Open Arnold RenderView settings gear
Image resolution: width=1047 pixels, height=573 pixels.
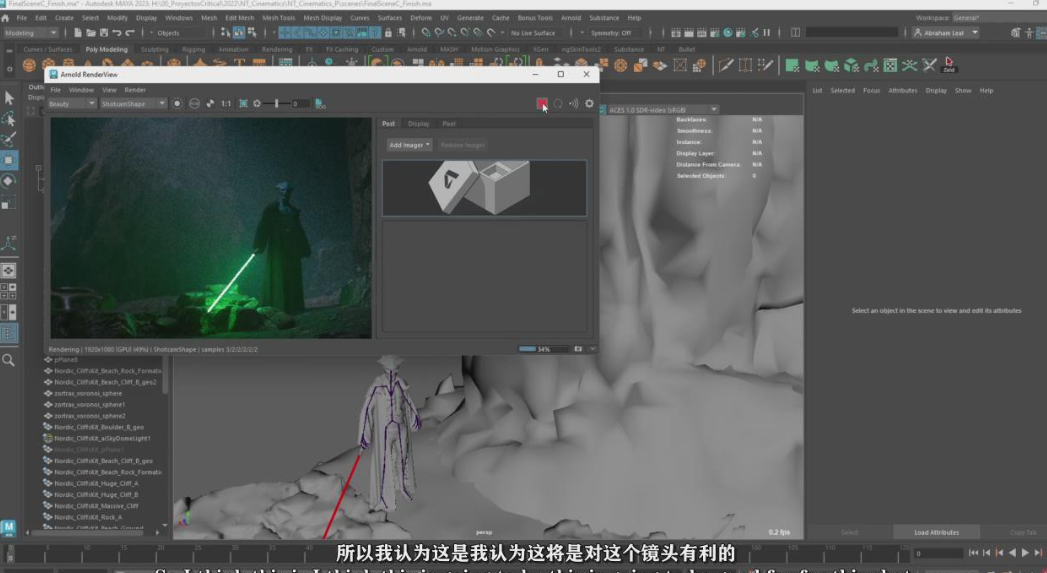pos(589,103)
